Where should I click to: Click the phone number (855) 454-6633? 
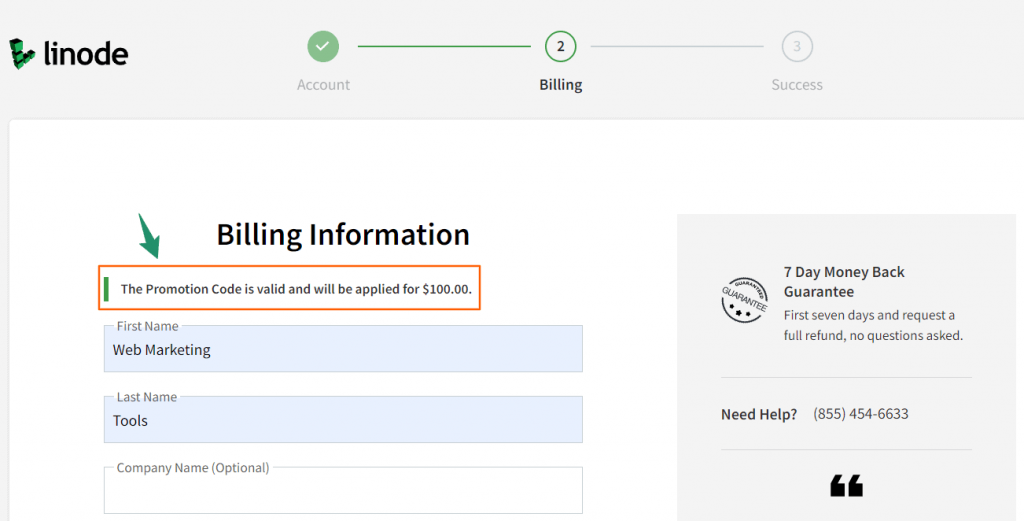tap(861, 414)
